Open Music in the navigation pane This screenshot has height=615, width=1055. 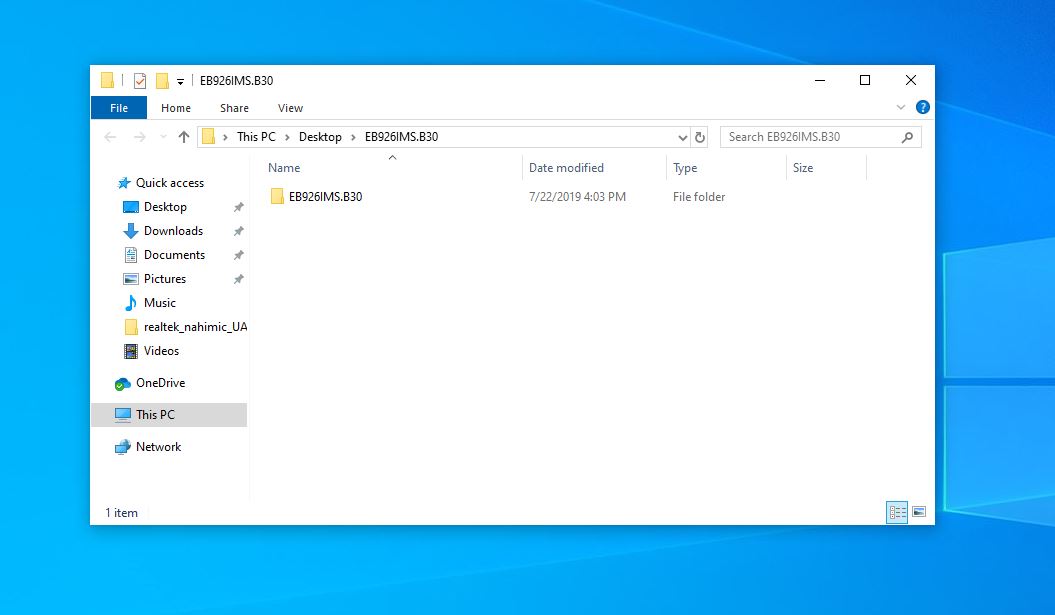[x=159, y=303]
